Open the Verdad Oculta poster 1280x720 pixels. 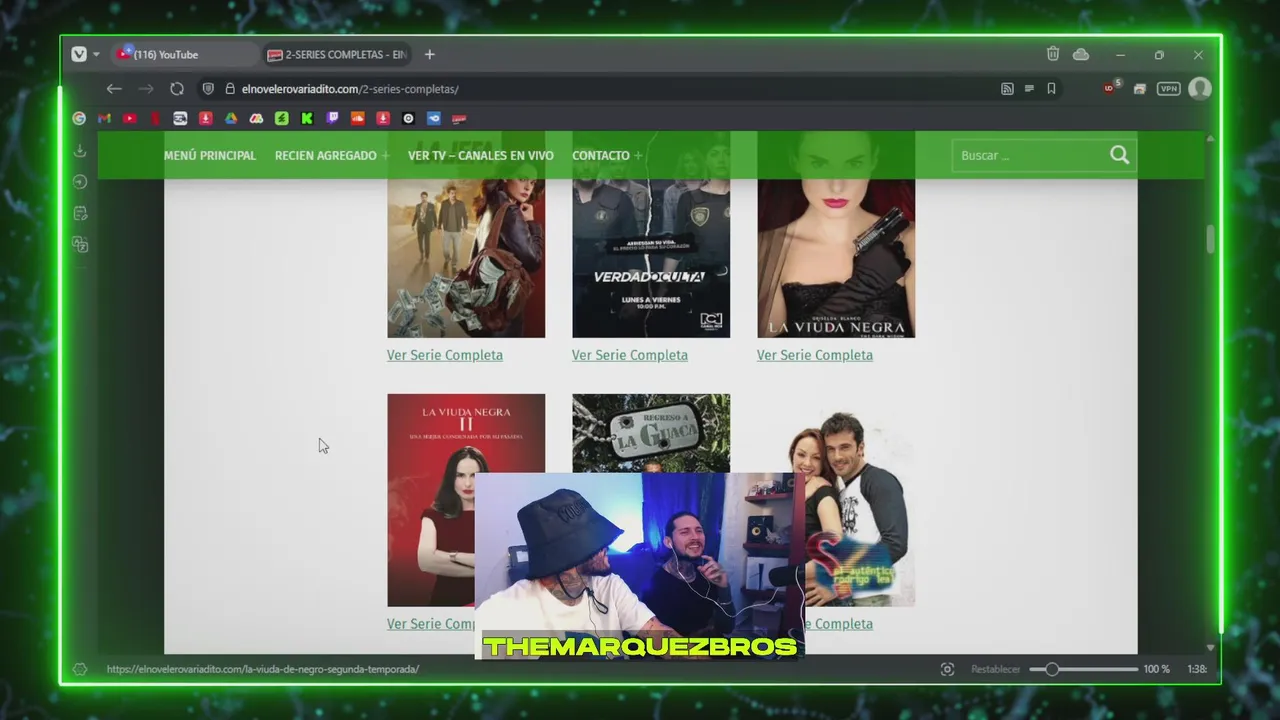coord(651,234)
